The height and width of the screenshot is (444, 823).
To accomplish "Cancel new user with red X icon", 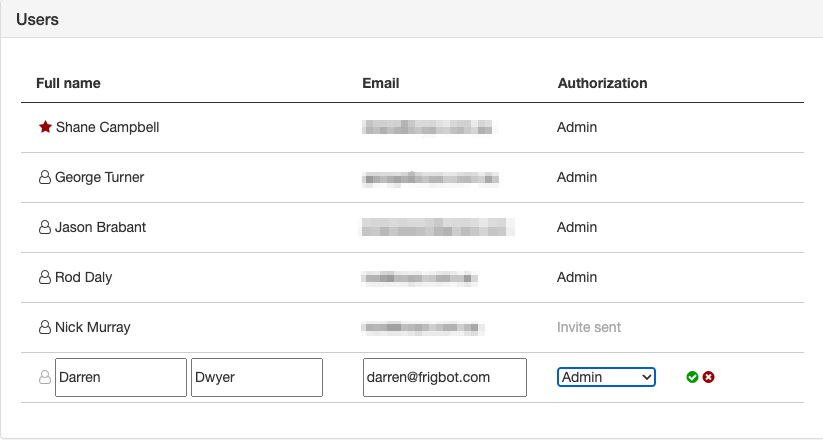I will (709, 377).
